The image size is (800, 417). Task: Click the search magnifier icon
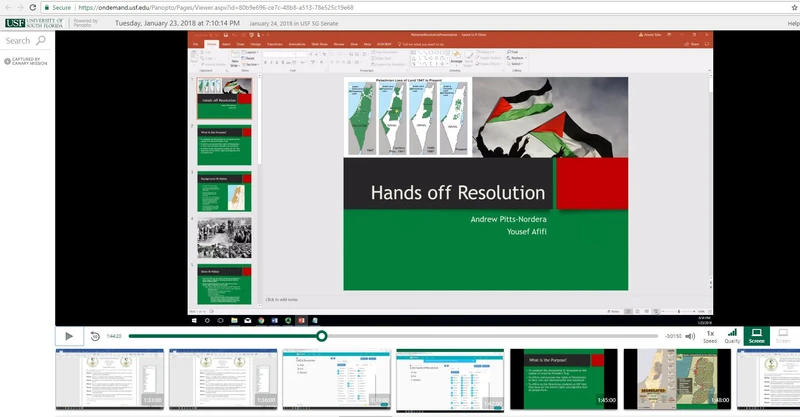pyautogui.click(x=41, y=41)
